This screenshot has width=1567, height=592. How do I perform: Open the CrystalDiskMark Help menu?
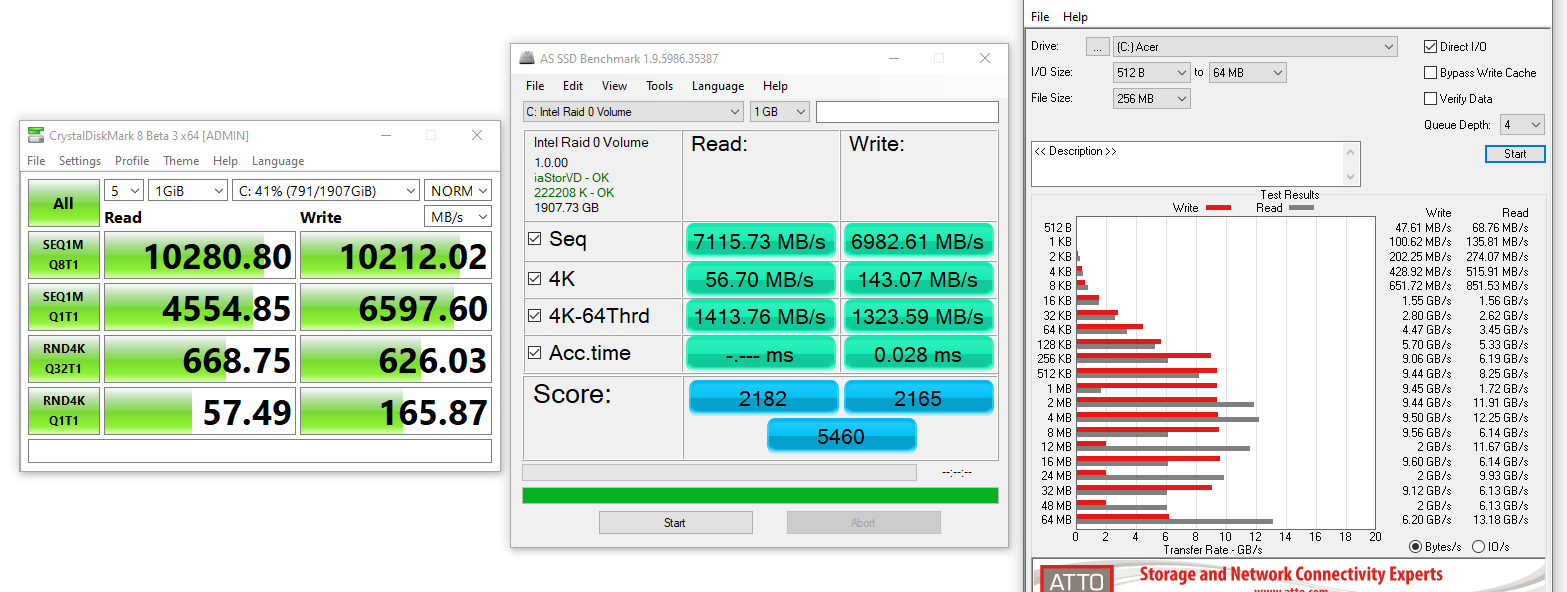225,161
